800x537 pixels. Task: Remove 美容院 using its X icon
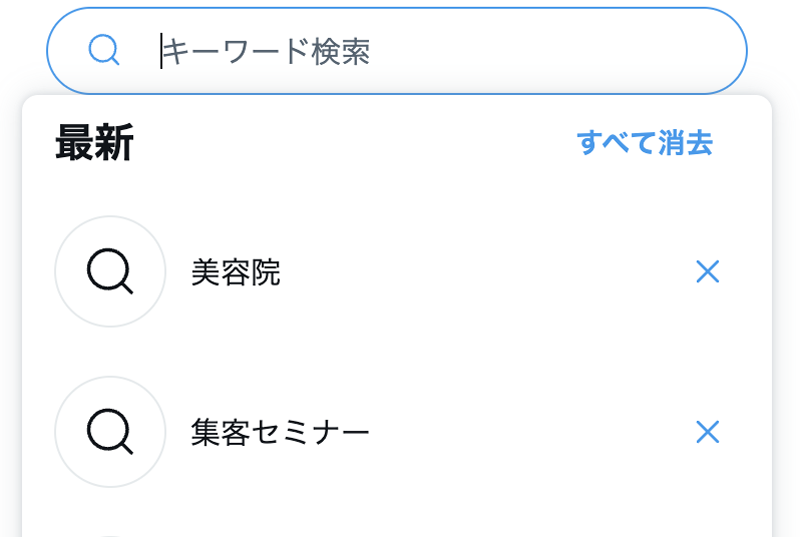[707, 272]
